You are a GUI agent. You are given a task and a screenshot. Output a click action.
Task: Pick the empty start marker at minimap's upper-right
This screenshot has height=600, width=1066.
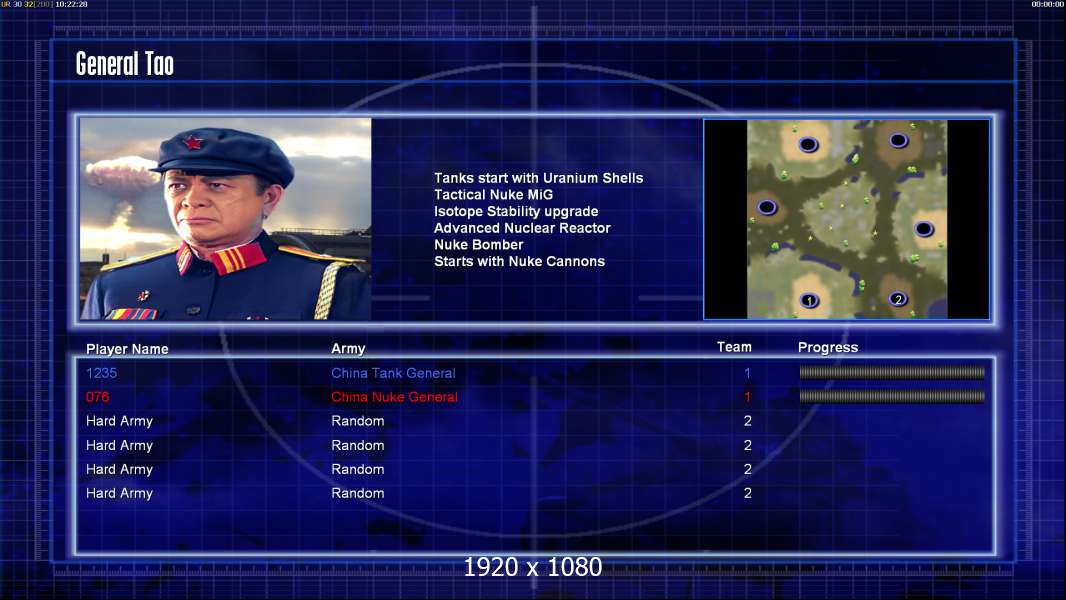(899, 141)
